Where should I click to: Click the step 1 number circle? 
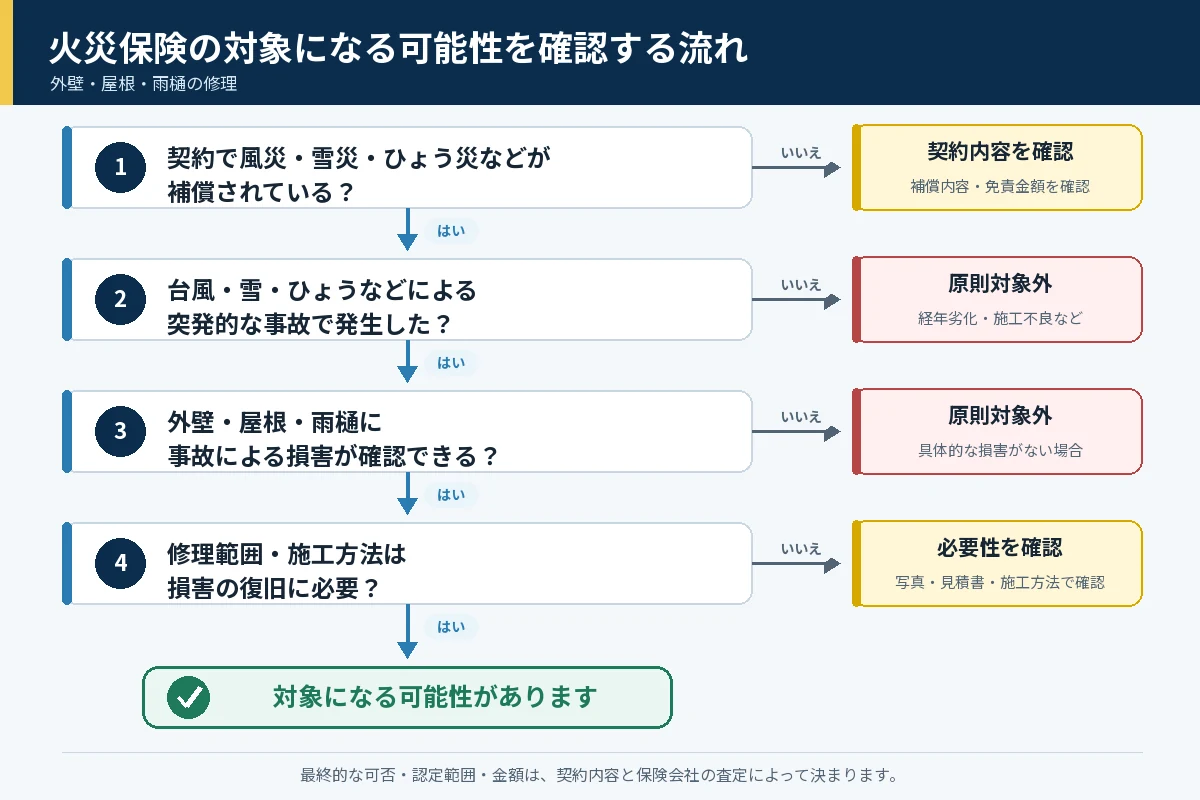(x=121, y=167)
